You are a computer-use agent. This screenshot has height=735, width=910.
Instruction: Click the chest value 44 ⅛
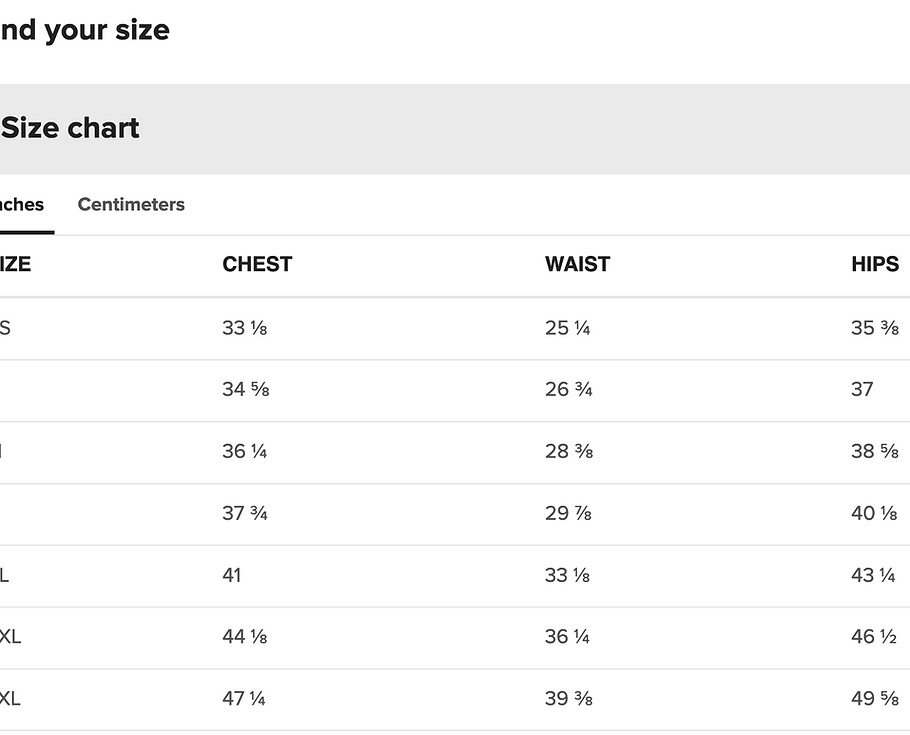[244, 637]
